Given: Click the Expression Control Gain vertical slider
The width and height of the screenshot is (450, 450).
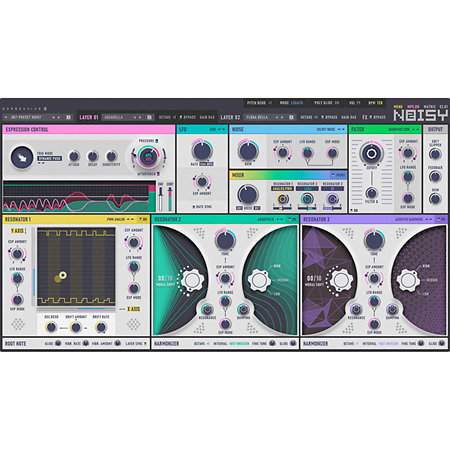Looking at the screenshot, I should click(160, 198).
